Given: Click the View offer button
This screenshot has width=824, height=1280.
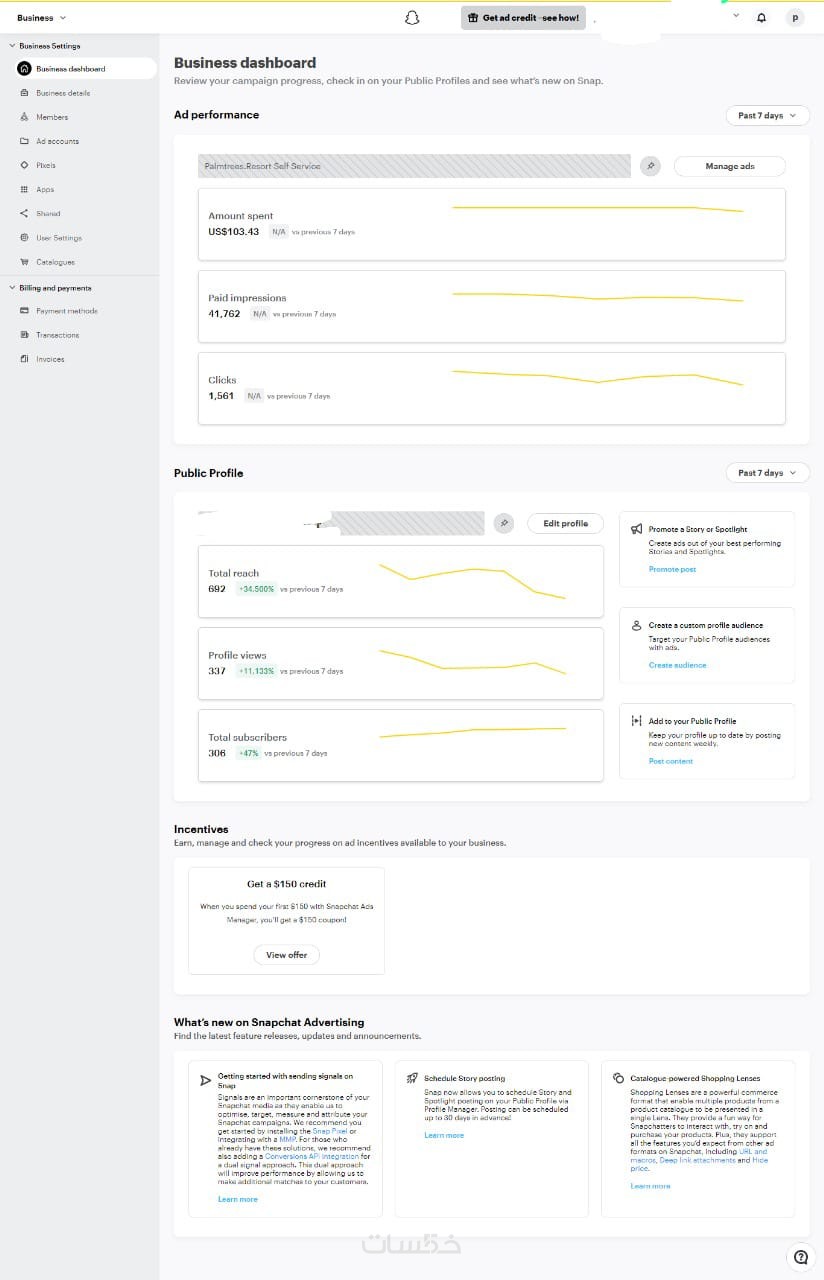Looking at the screenshot, I should (286, 955).
